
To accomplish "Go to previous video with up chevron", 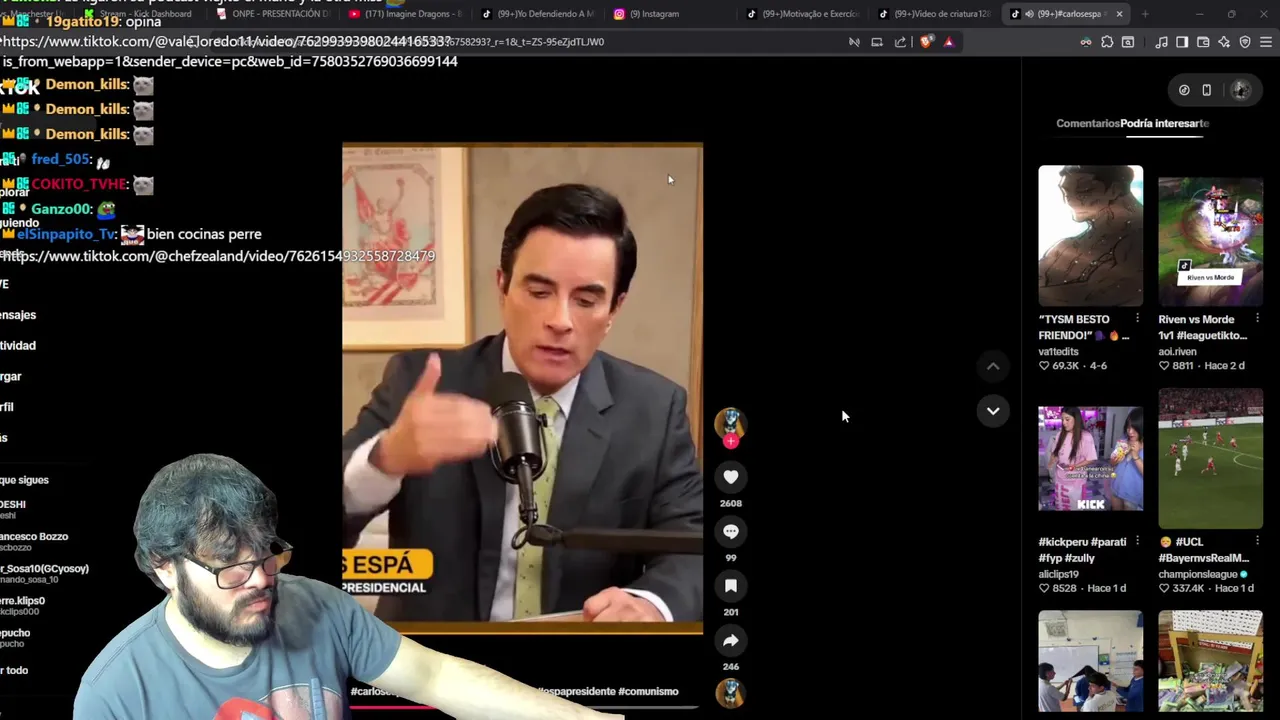I will click(x=993, y=367).
